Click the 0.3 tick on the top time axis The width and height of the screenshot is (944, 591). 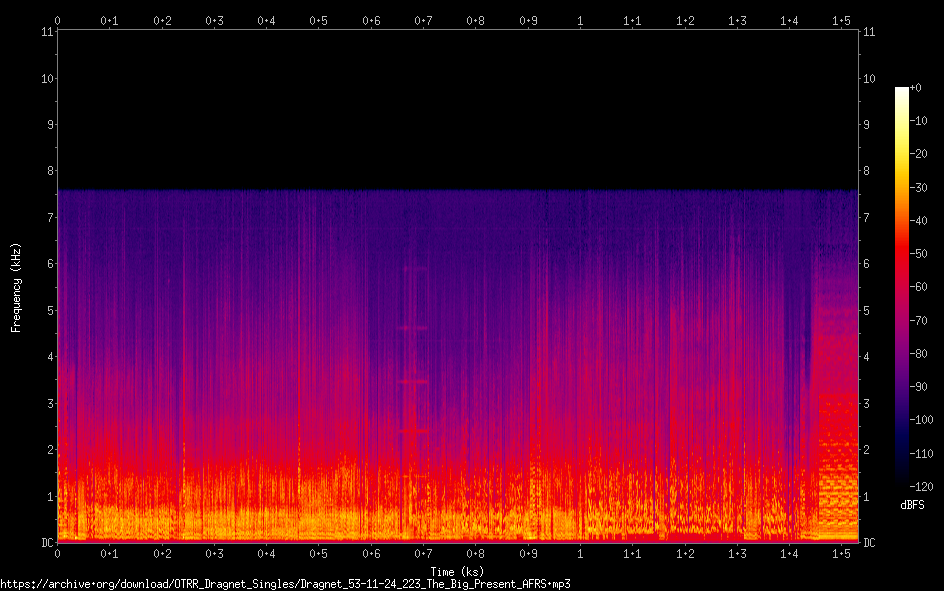(214, 20)
